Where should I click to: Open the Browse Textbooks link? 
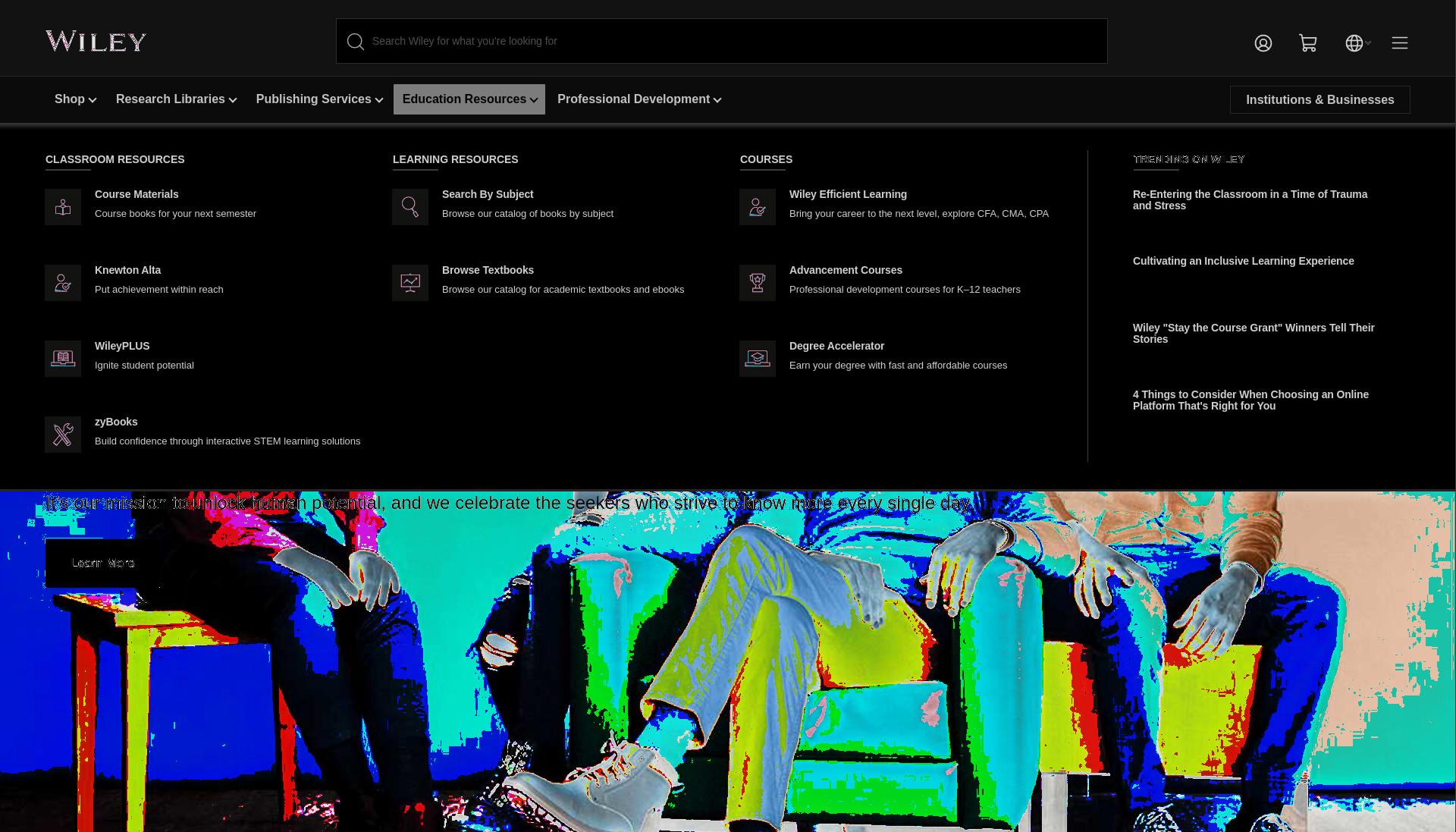488,270
